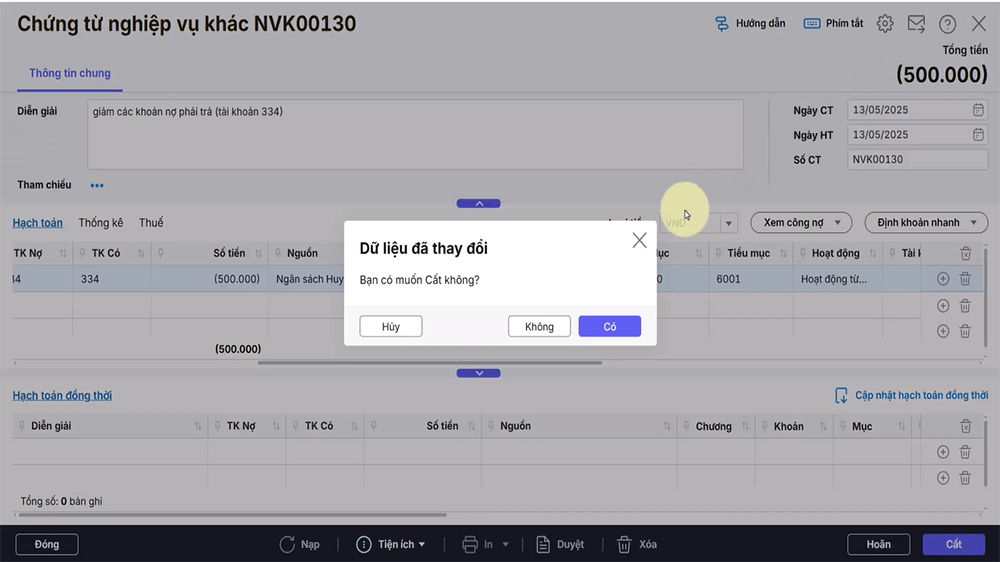Click Có to confirm saving
Viewport: 1000px width, 562px height.
tap(610, 327)
